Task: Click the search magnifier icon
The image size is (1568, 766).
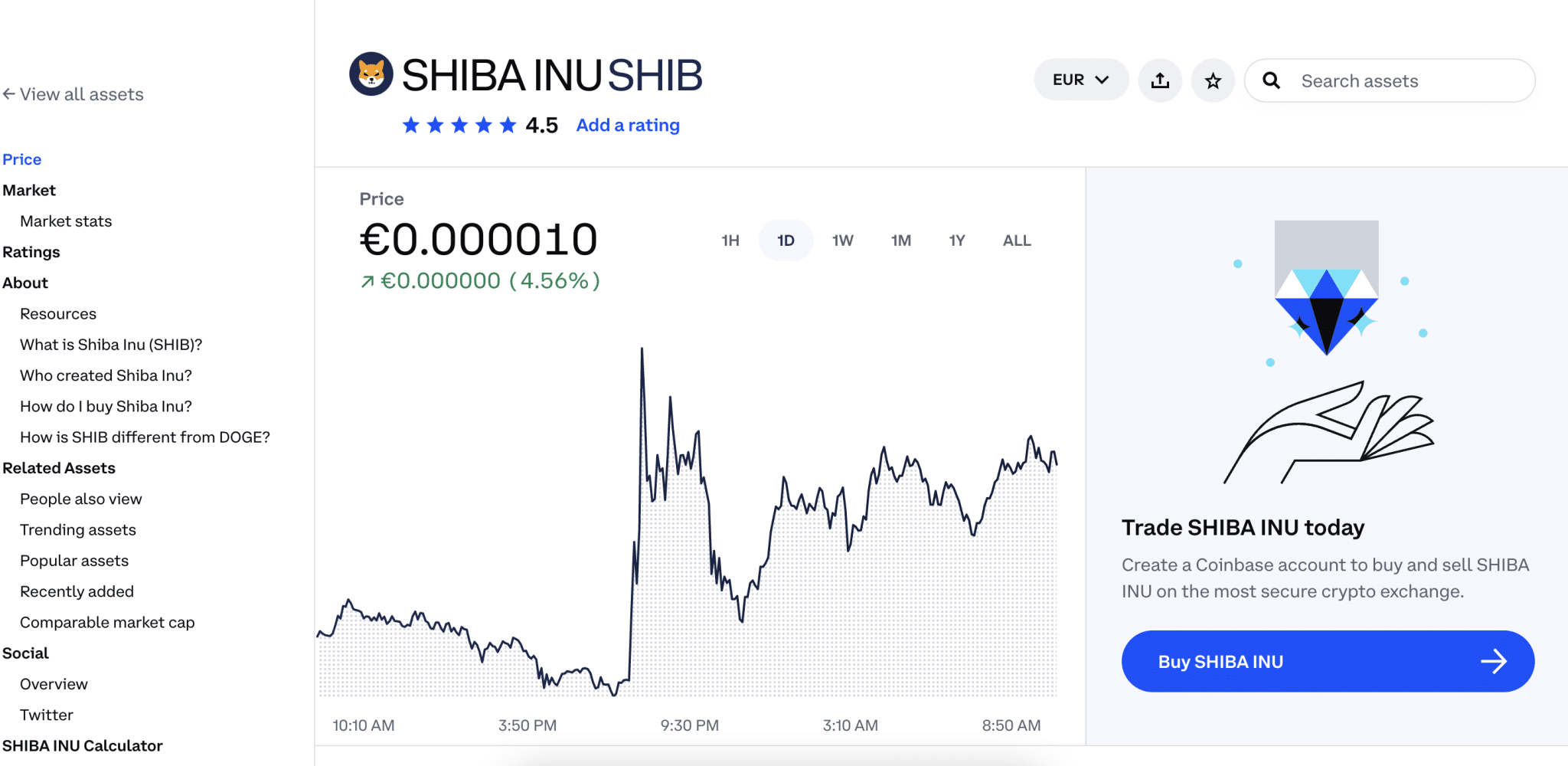Action: [x=1272, y=80]
